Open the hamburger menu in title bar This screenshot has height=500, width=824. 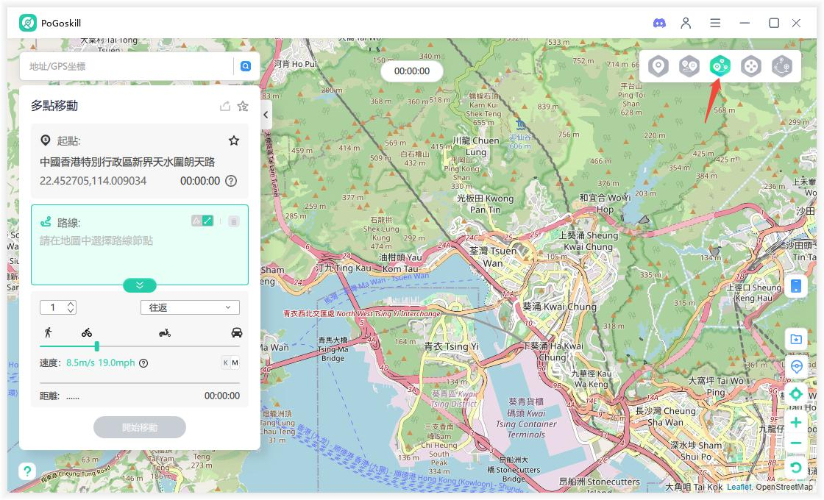tap(715, 22)
